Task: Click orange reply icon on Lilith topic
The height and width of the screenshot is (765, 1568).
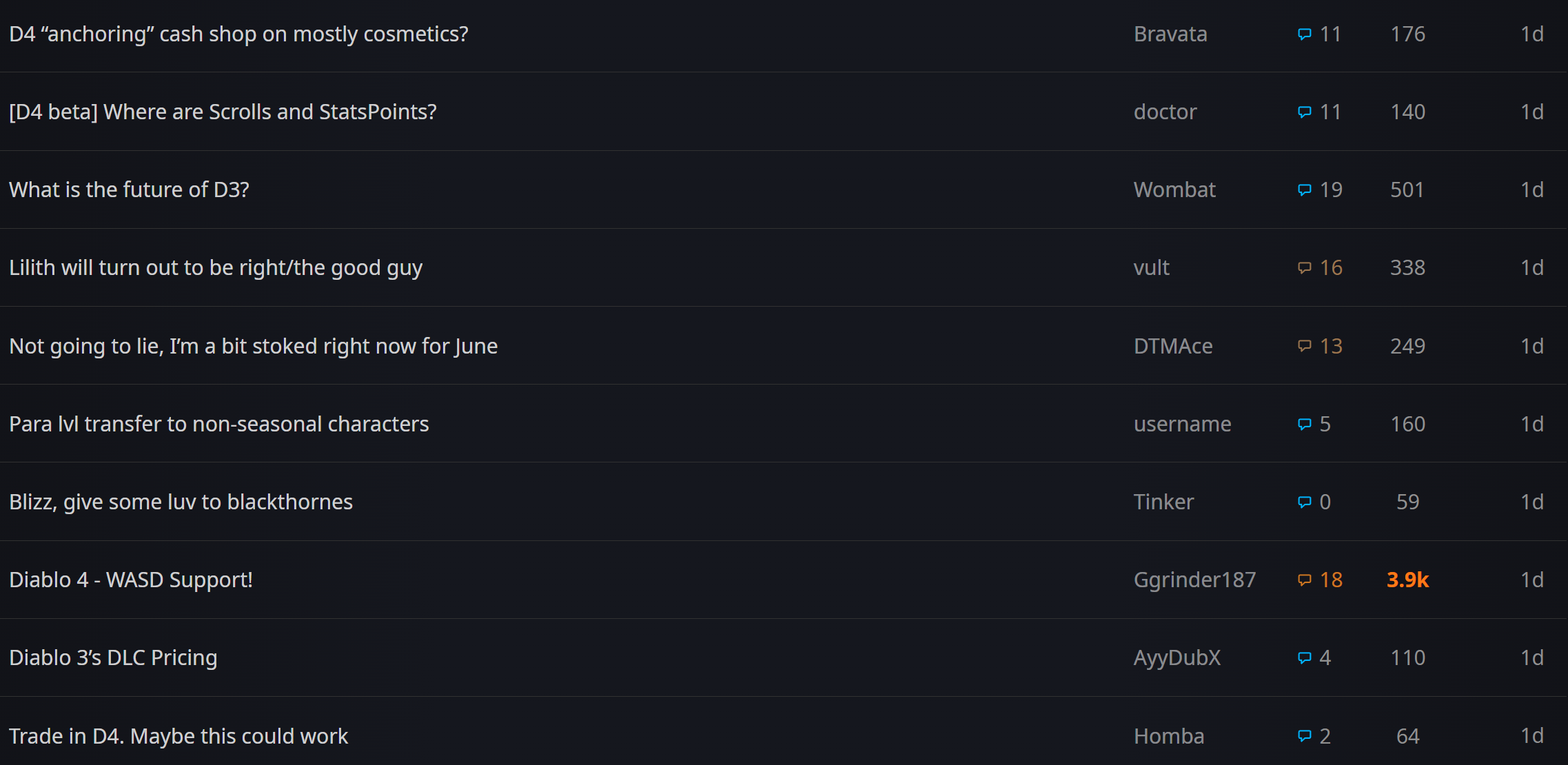Action: point(1304,268)
